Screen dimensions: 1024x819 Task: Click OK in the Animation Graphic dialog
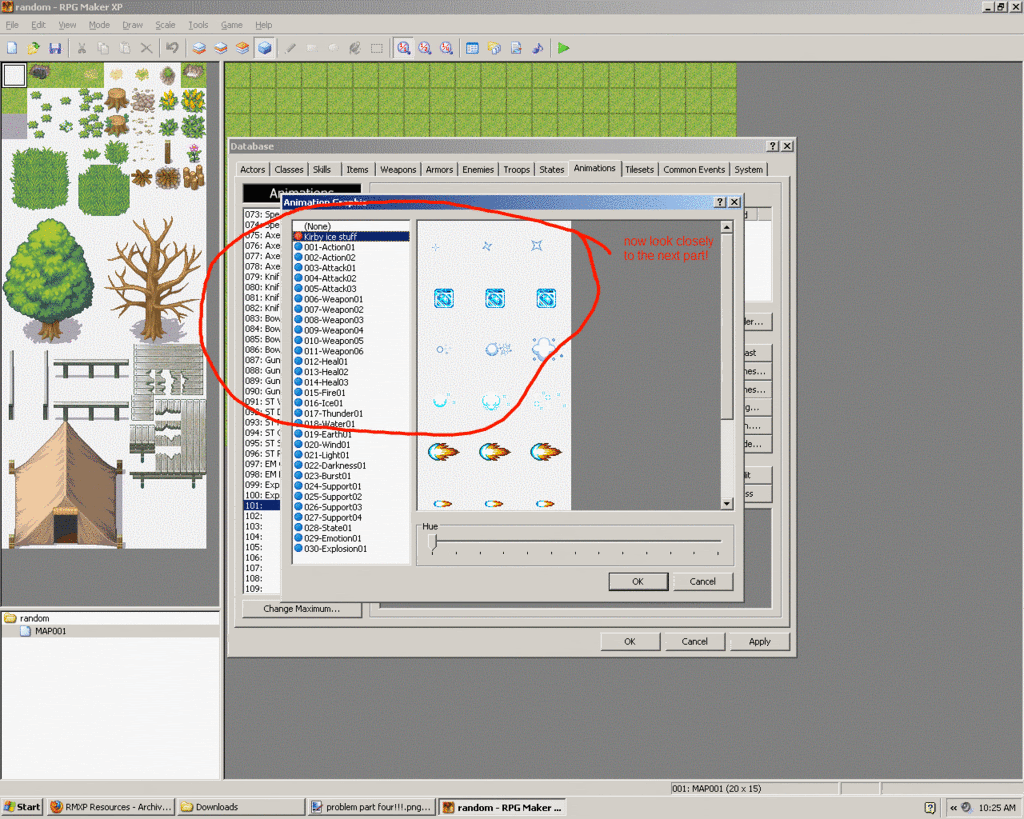coord(638,581)
